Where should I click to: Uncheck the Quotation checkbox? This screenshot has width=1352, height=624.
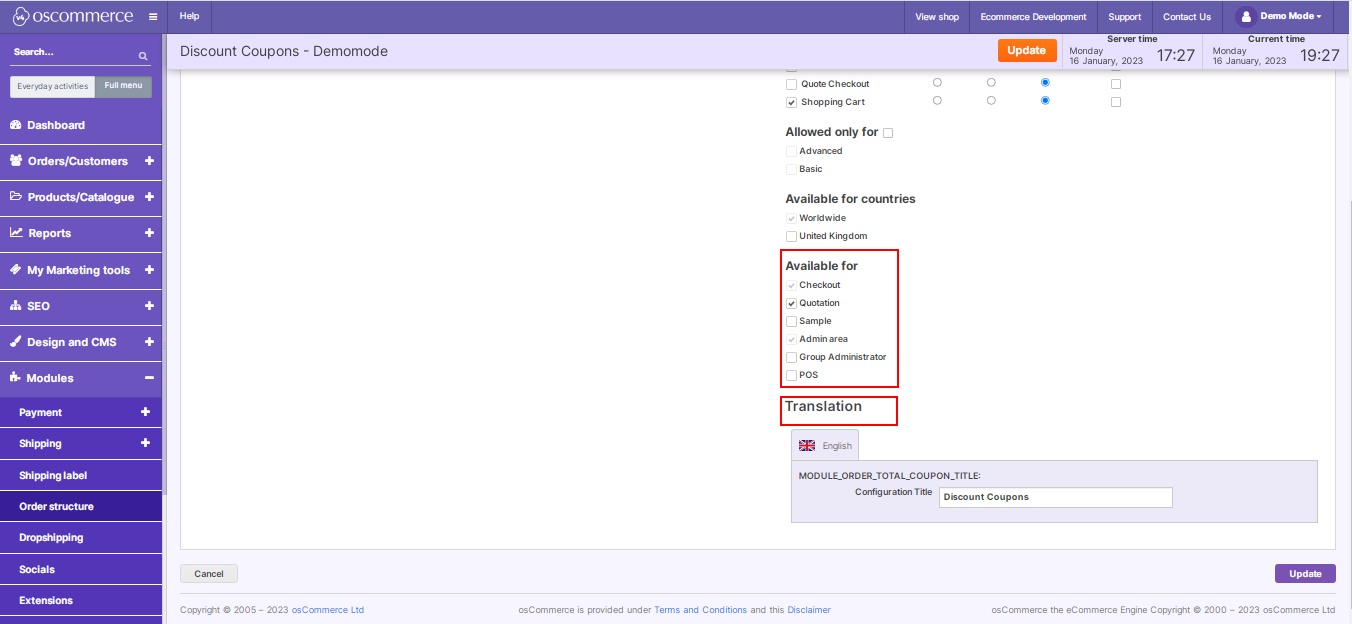click(x=792, y=303)
